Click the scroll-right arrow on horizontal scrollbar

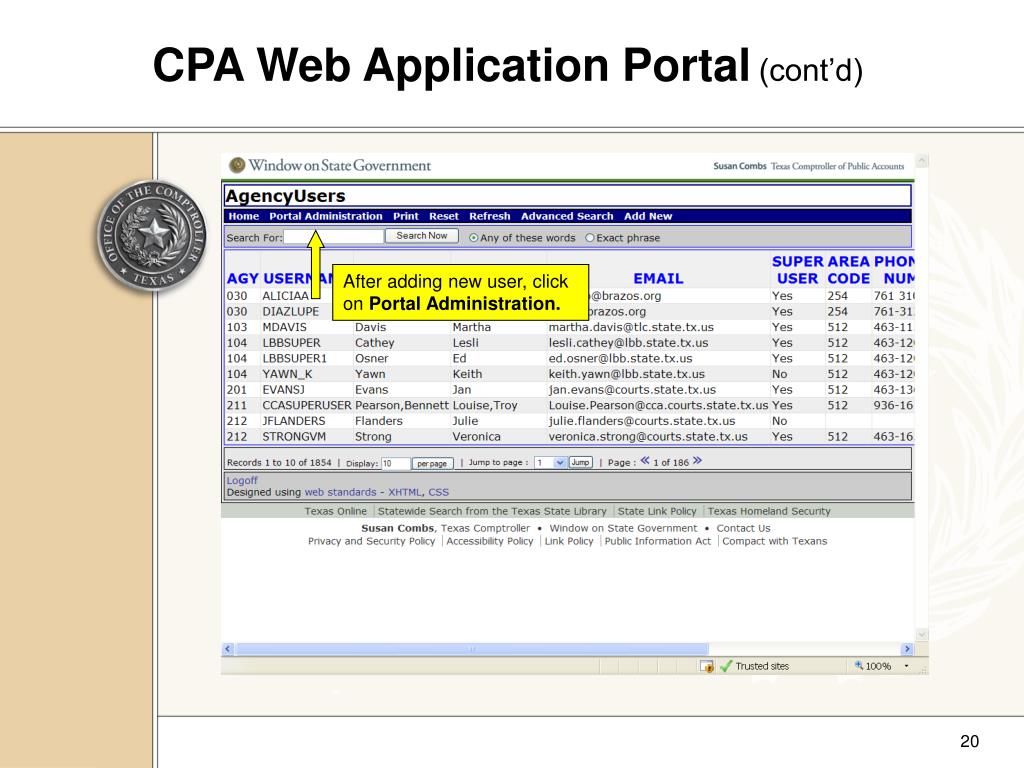tap(906, 649)
